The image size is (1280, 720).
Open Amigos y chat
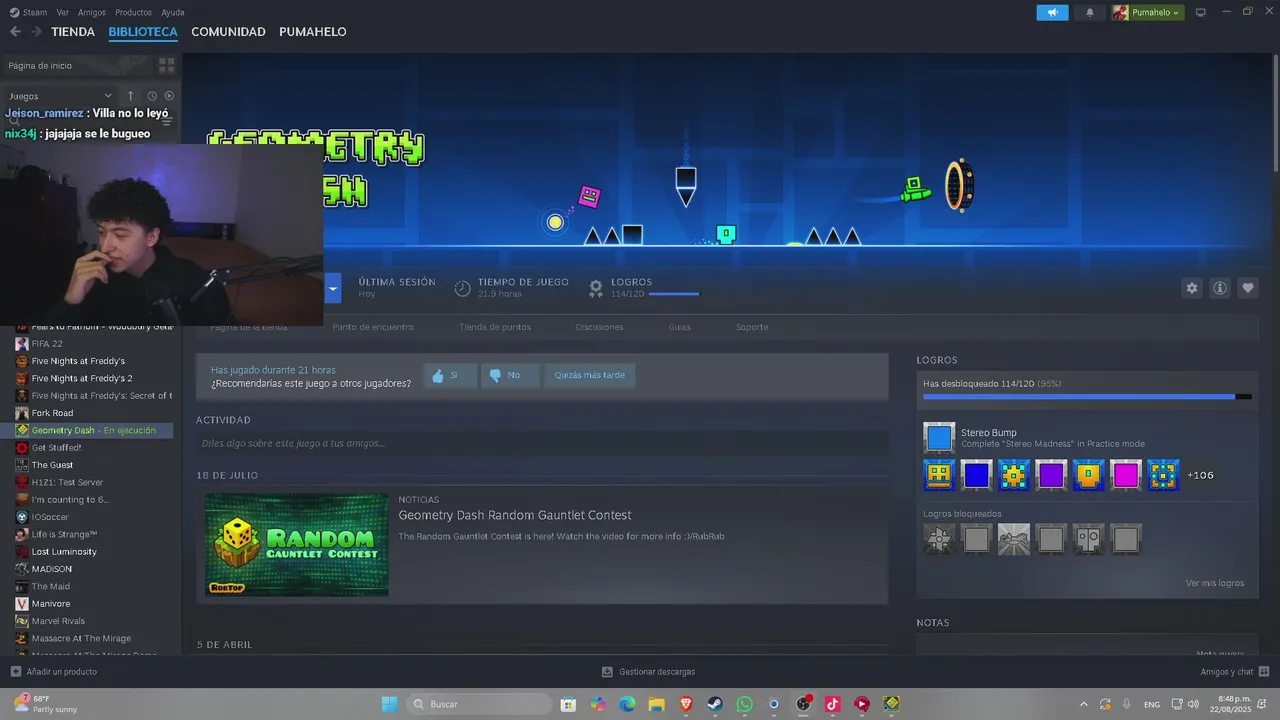[1235, 672]
